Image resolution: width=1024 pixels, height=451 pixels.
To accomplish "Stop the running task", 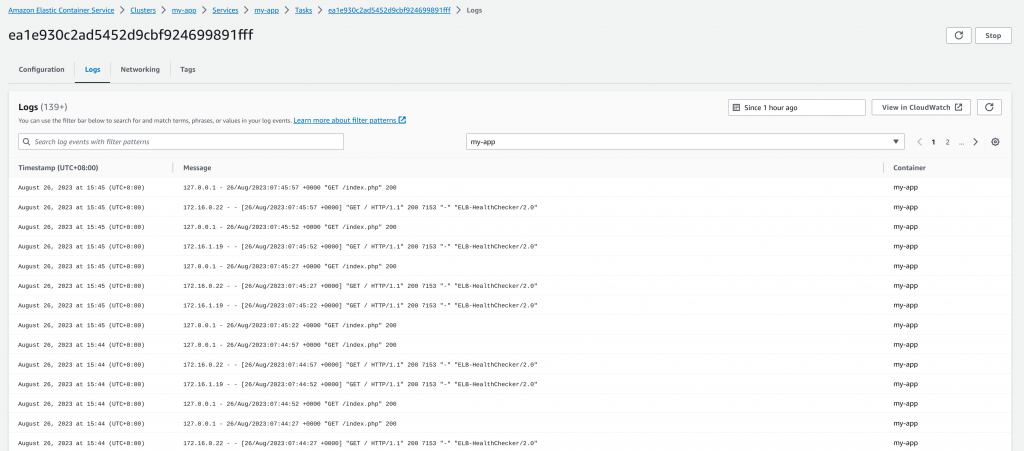I will click(x=993, y=36).
